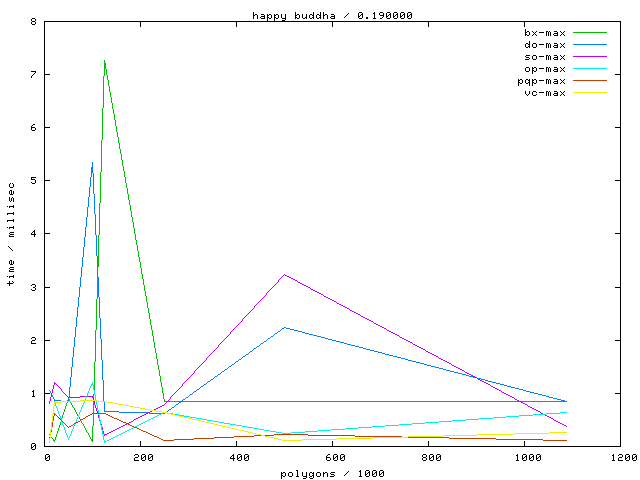Click the yellow vc-max legend line sample
The width and height of the screenshot is (640, 480).
[590, 93]
